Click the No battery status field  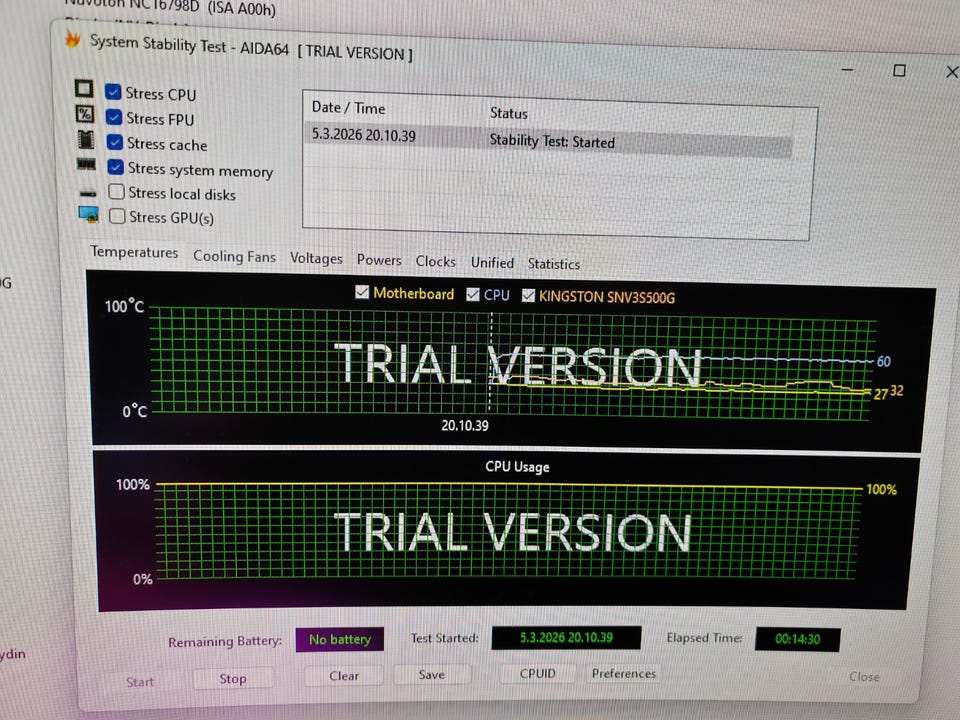pyautogui.click(x=340, y=639)
